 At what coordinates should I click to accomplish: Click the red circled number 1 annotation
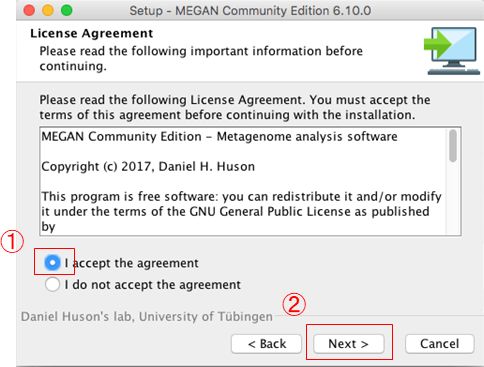click(12, 242)
